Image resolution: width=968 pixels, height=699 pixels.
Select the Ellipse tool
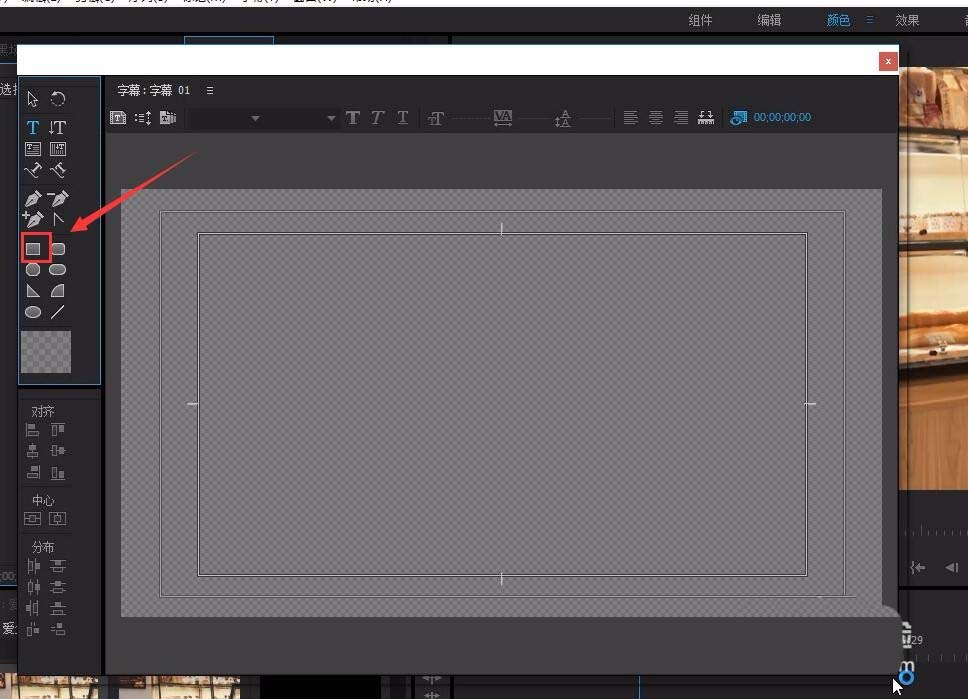(33, 312)
